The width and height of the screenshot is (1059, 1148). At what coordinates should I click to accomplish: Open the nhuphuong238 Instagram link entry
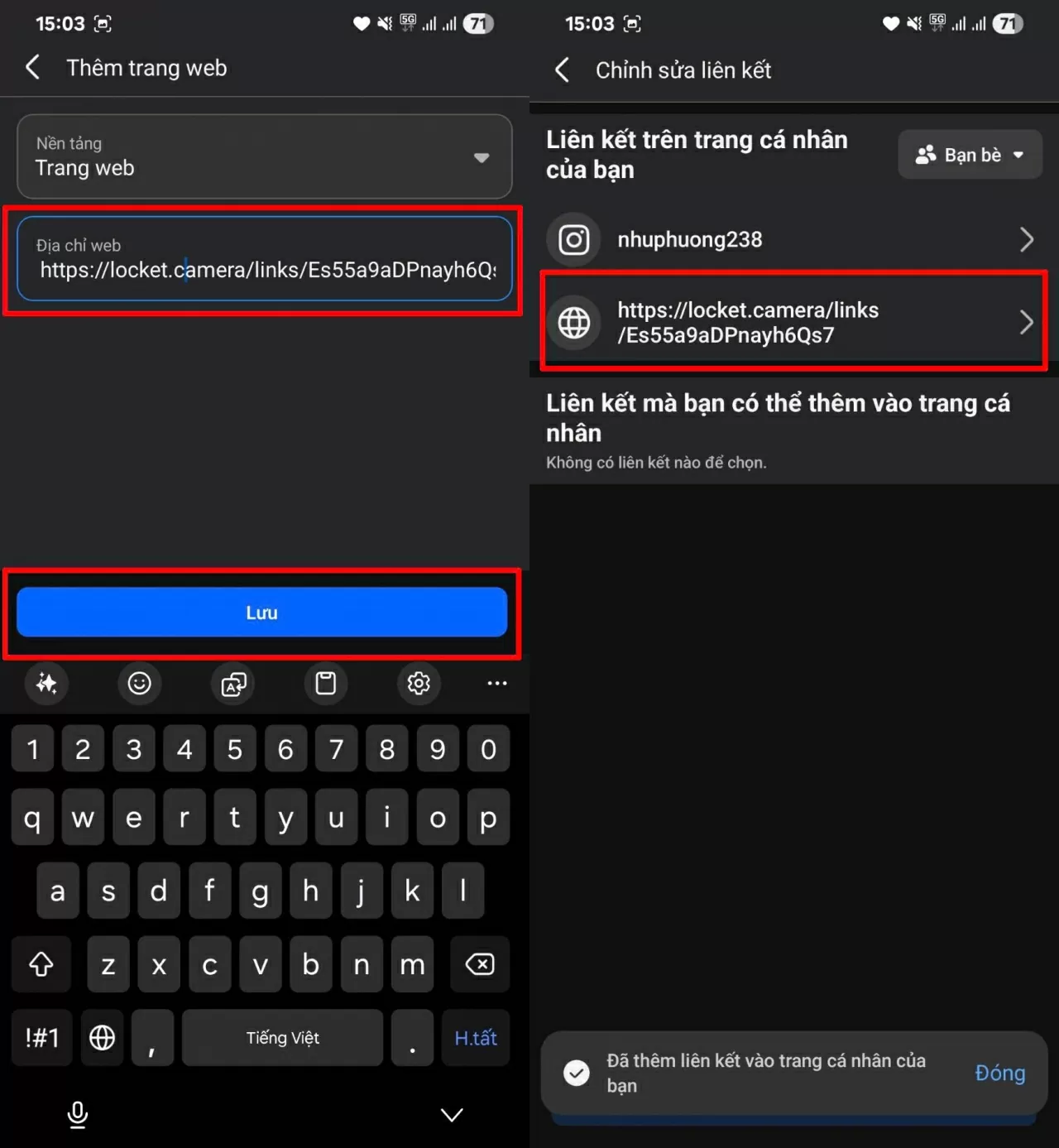(794, 239)
